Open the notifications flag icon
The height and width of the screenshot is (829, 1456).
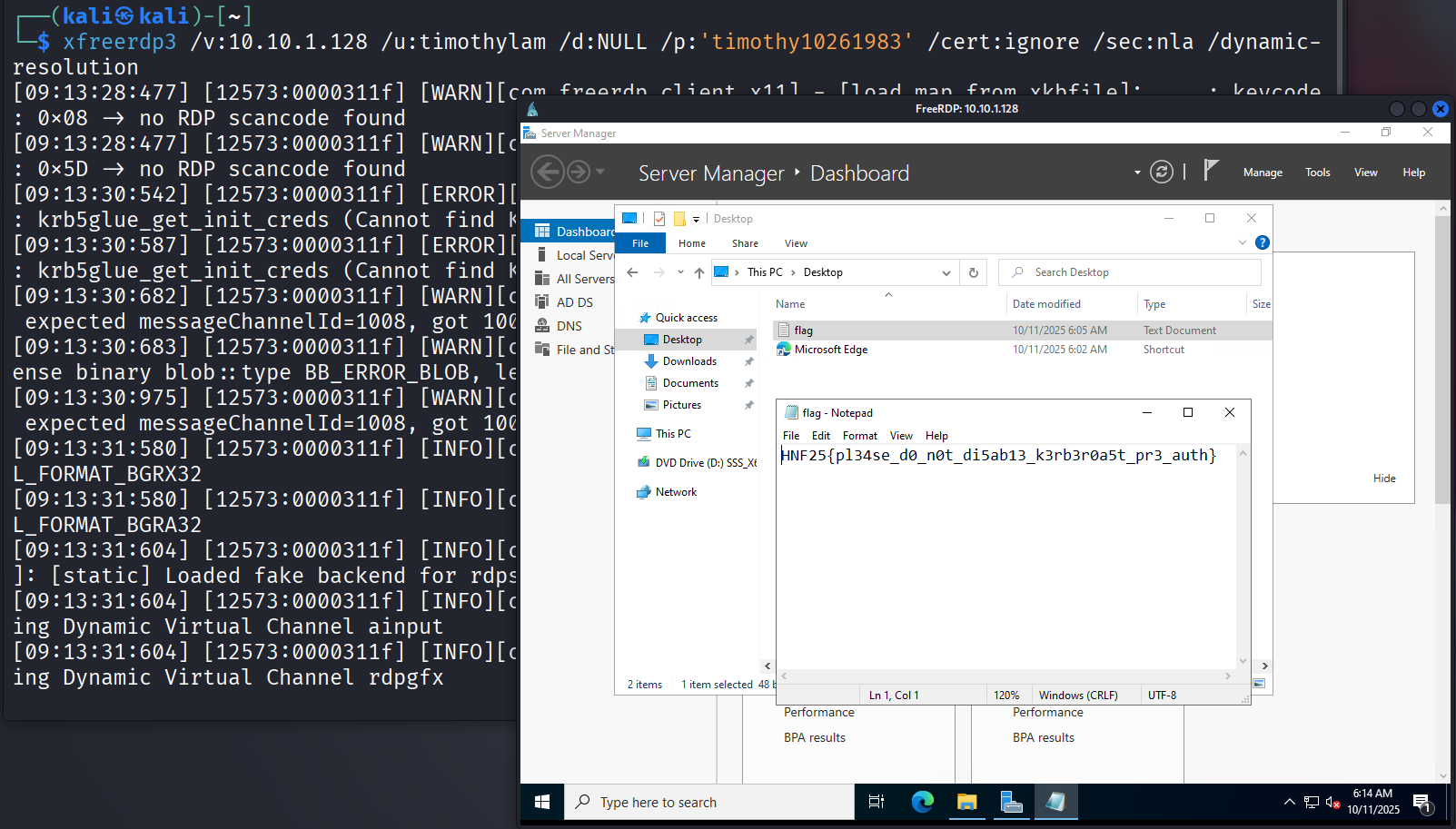(x=1211, y=171)
